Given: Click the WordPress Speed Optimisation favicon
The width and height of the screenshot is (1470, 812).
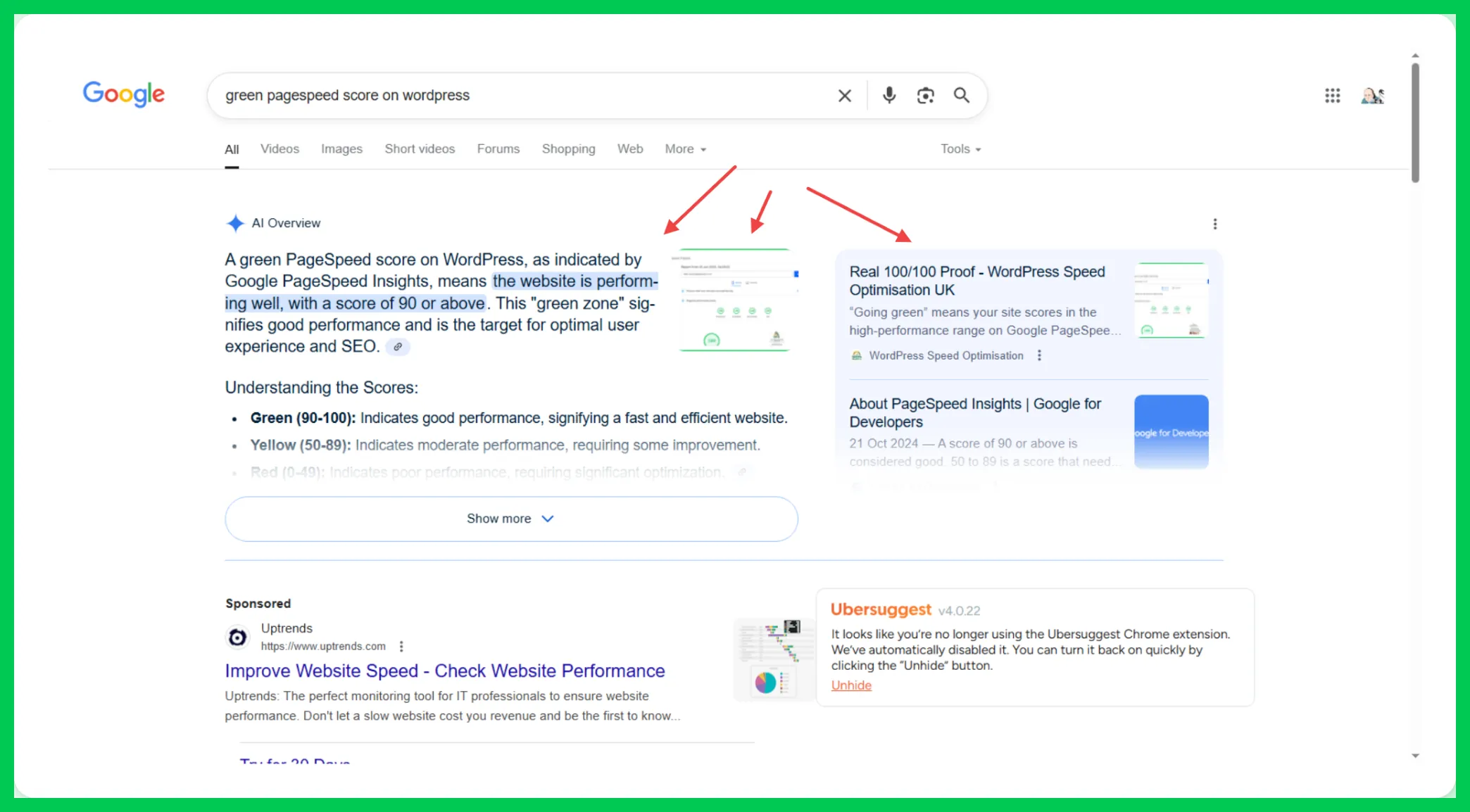Looking at the screenshot, I should click(x=856, y=355).
